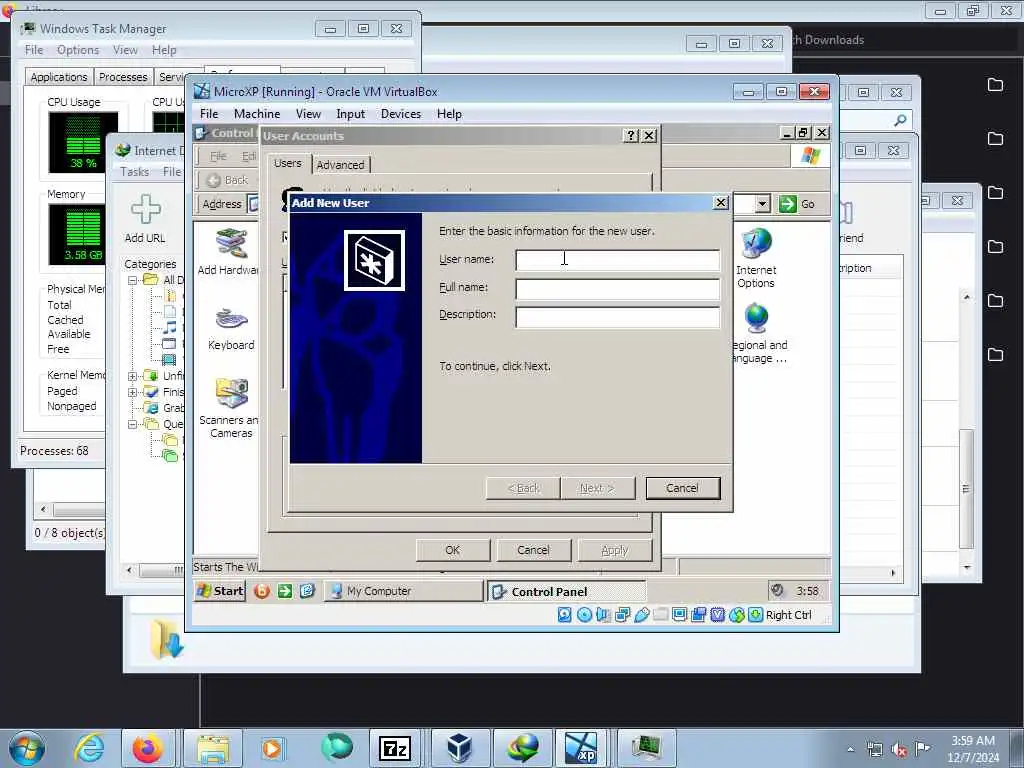Click the help question mark in User Accounts
1024x768 pixels.
pos(630,135)
